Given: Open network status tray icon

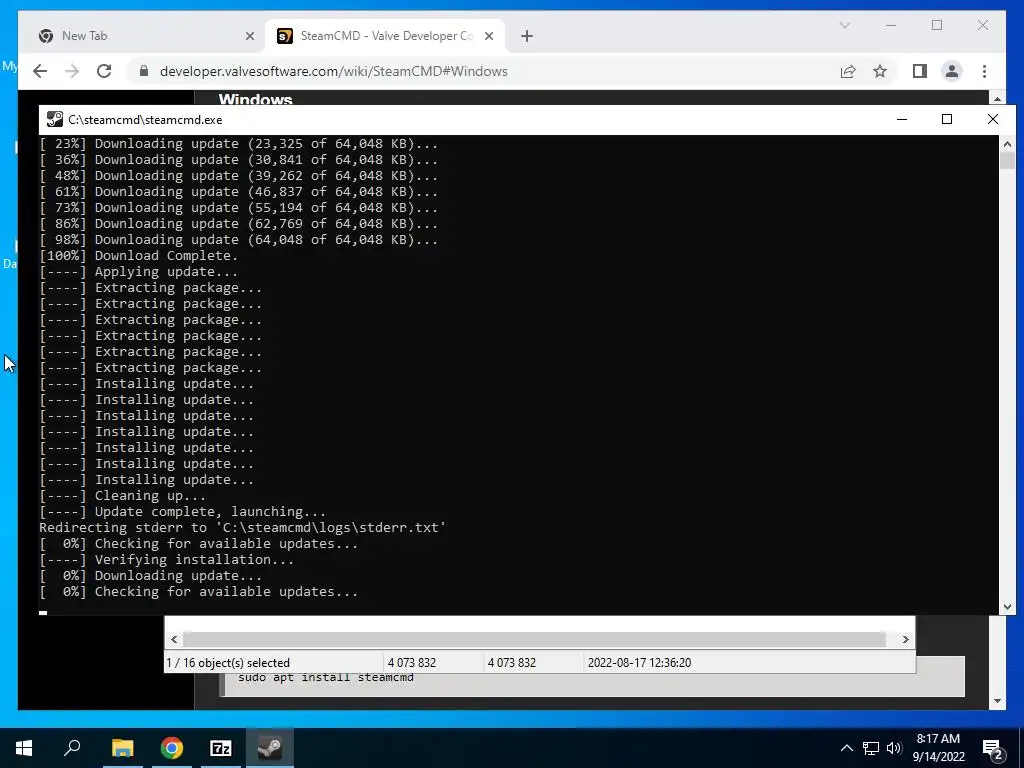Looking at the screenshot, I should [x=871, y=748].
